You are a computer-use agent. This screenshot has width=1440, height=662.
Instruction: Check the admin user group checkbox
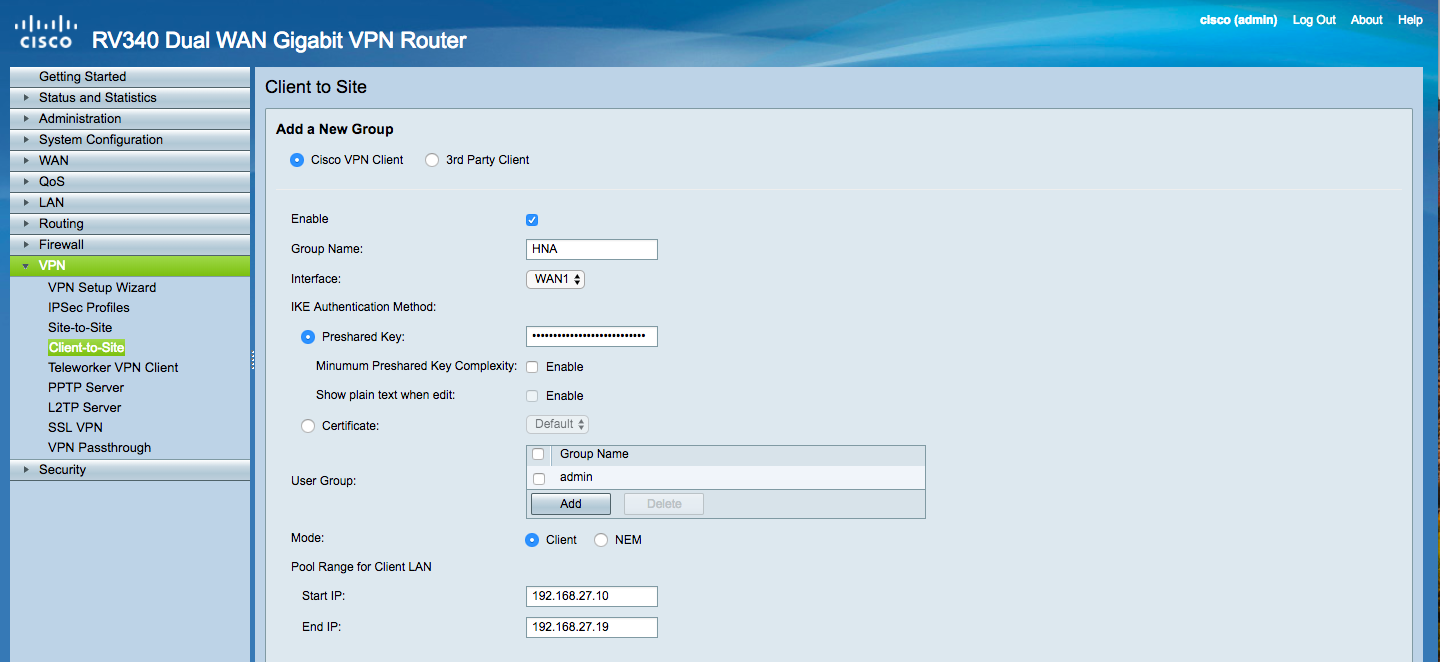point(539,478)
